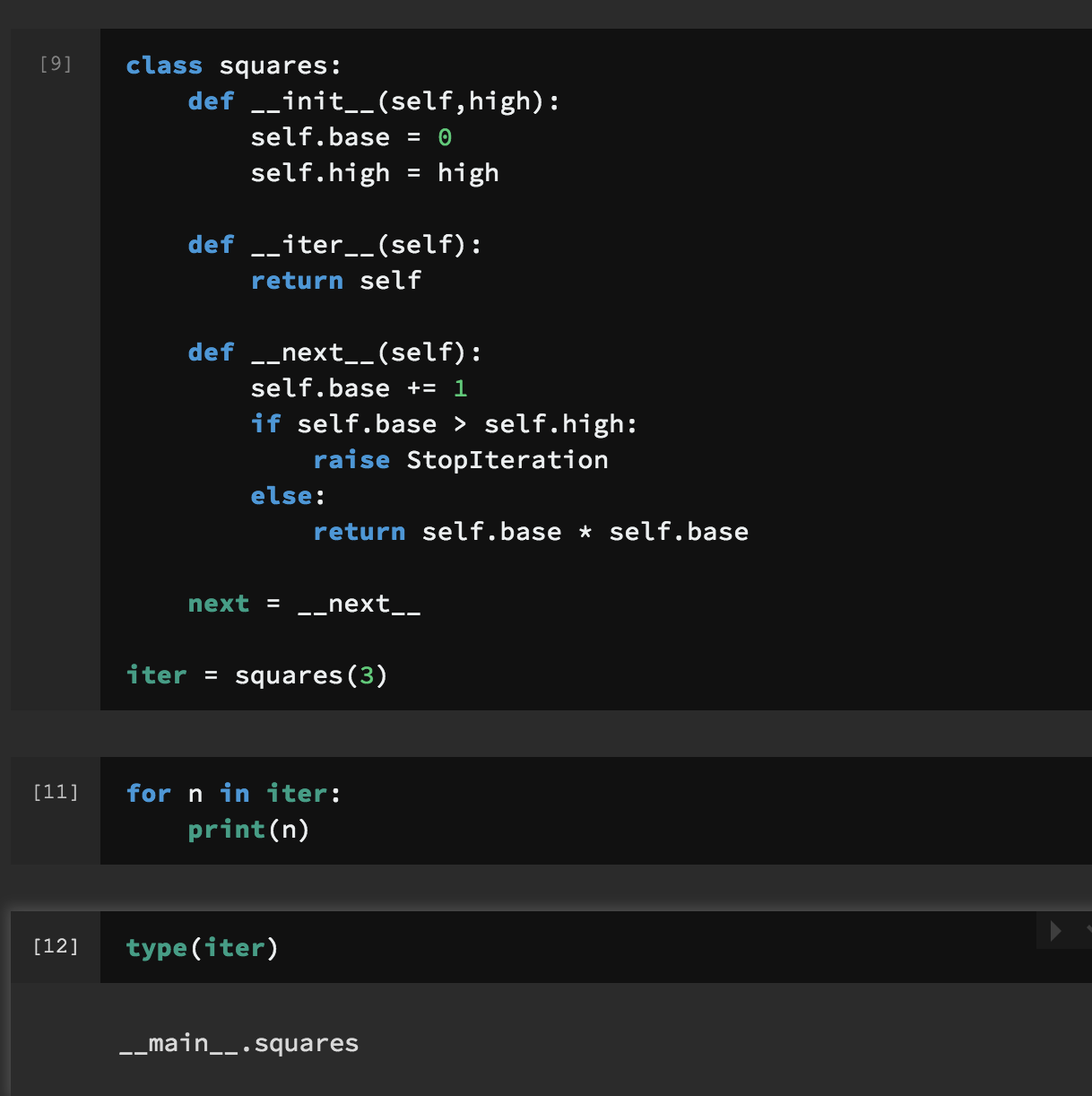Focus the 'type(iter)' code in cell 12
The image size is (1092, 1096).
click(x=203, y=948)
